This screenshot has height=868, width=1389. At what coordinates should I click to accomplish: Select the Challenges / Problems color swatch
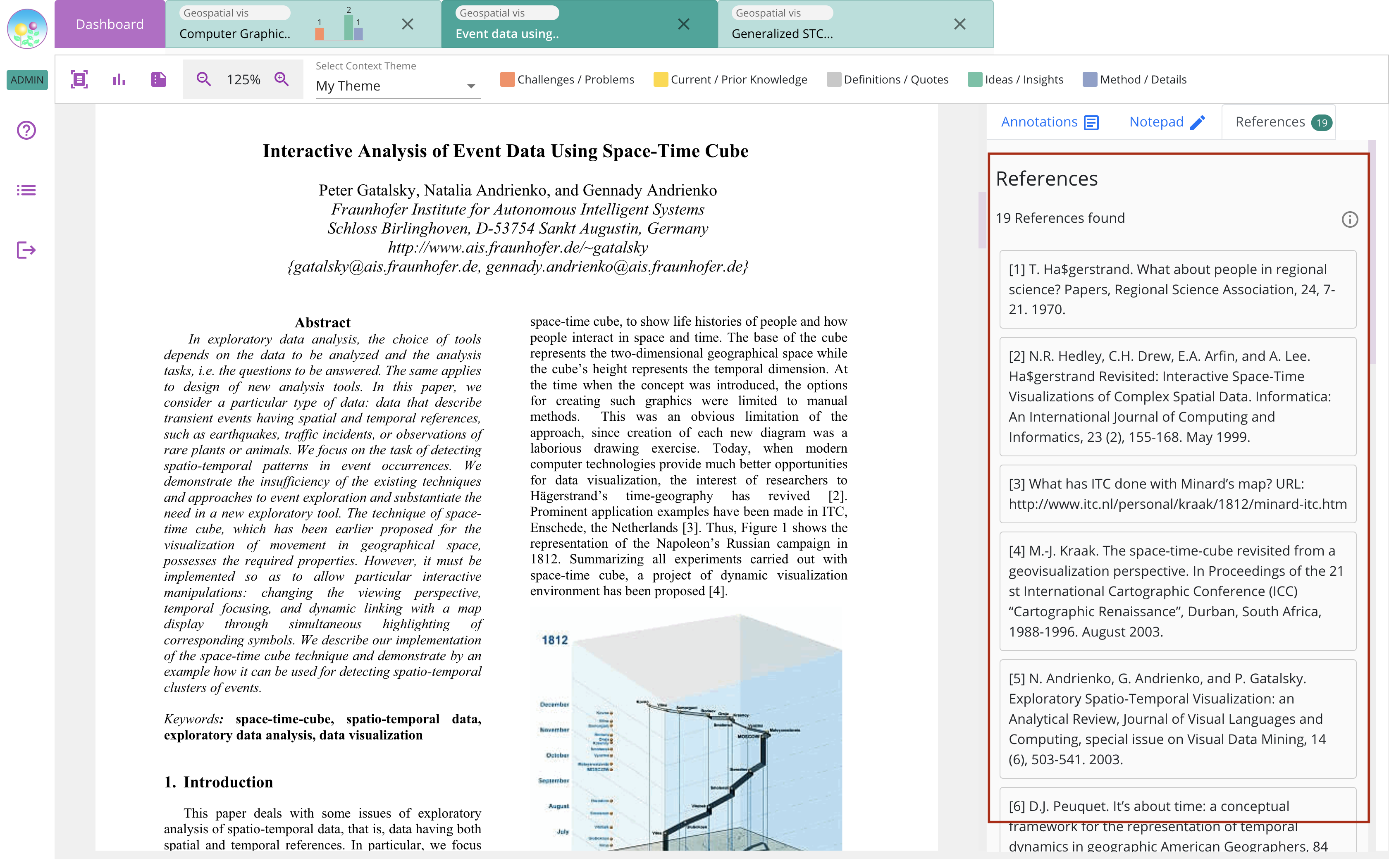coord(507,79)
